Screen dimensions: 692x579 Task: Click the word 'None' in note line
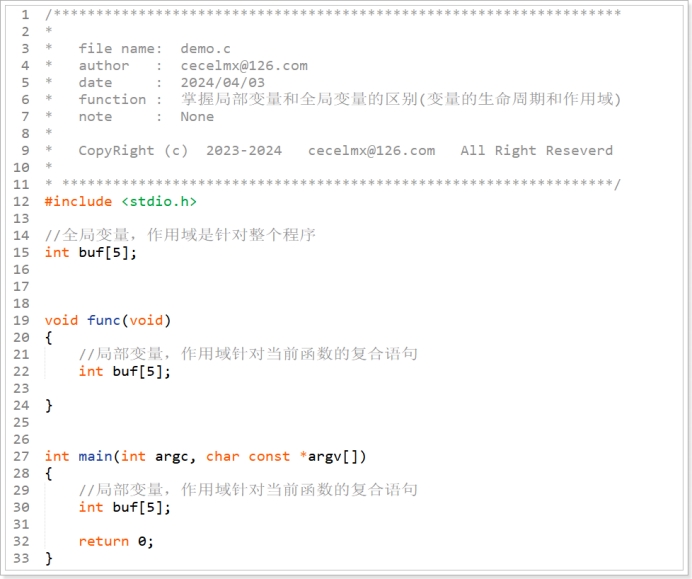click(197, 117)
